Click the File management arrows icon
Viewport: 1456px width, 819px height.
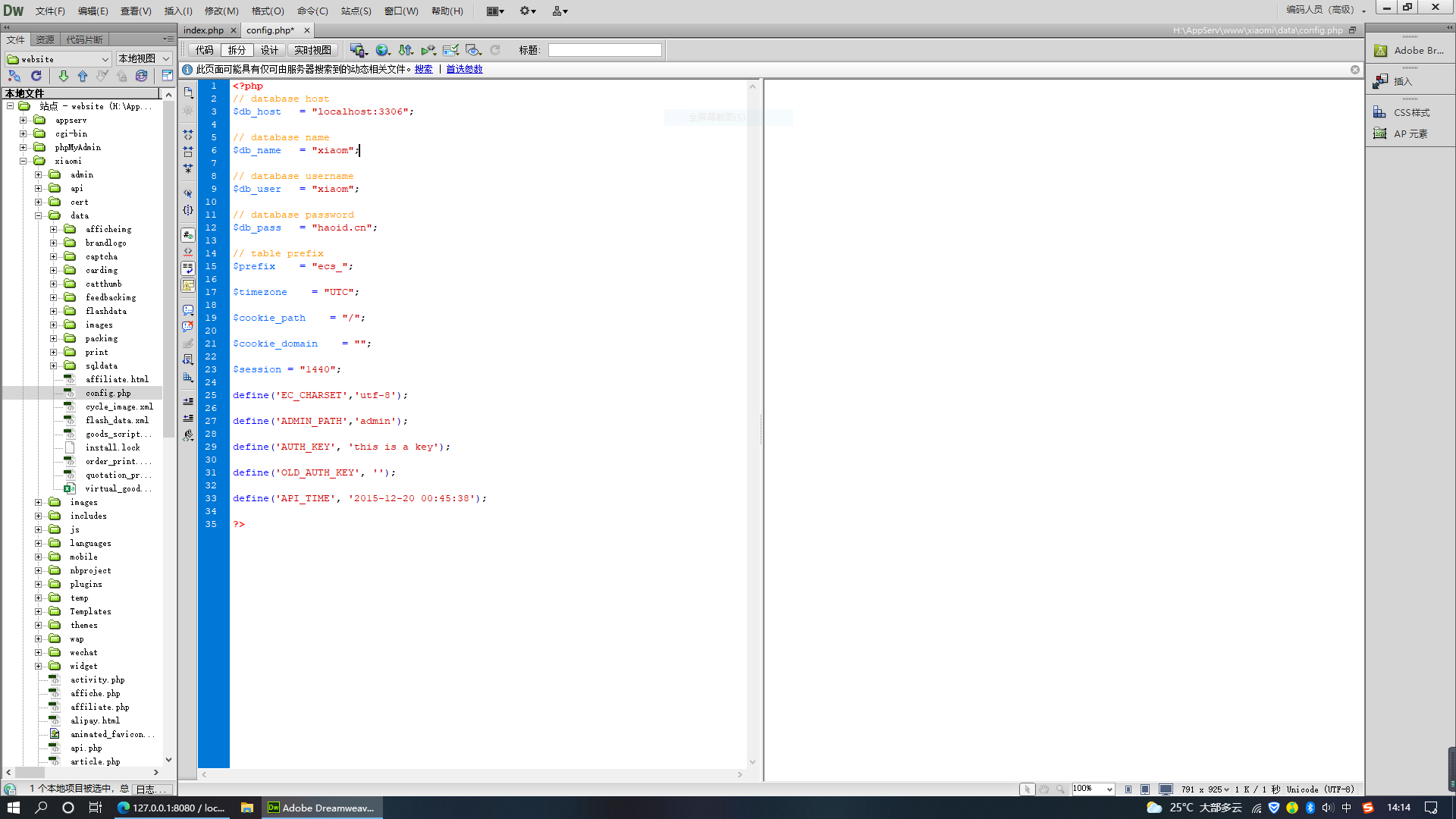[x=406, y=50]
